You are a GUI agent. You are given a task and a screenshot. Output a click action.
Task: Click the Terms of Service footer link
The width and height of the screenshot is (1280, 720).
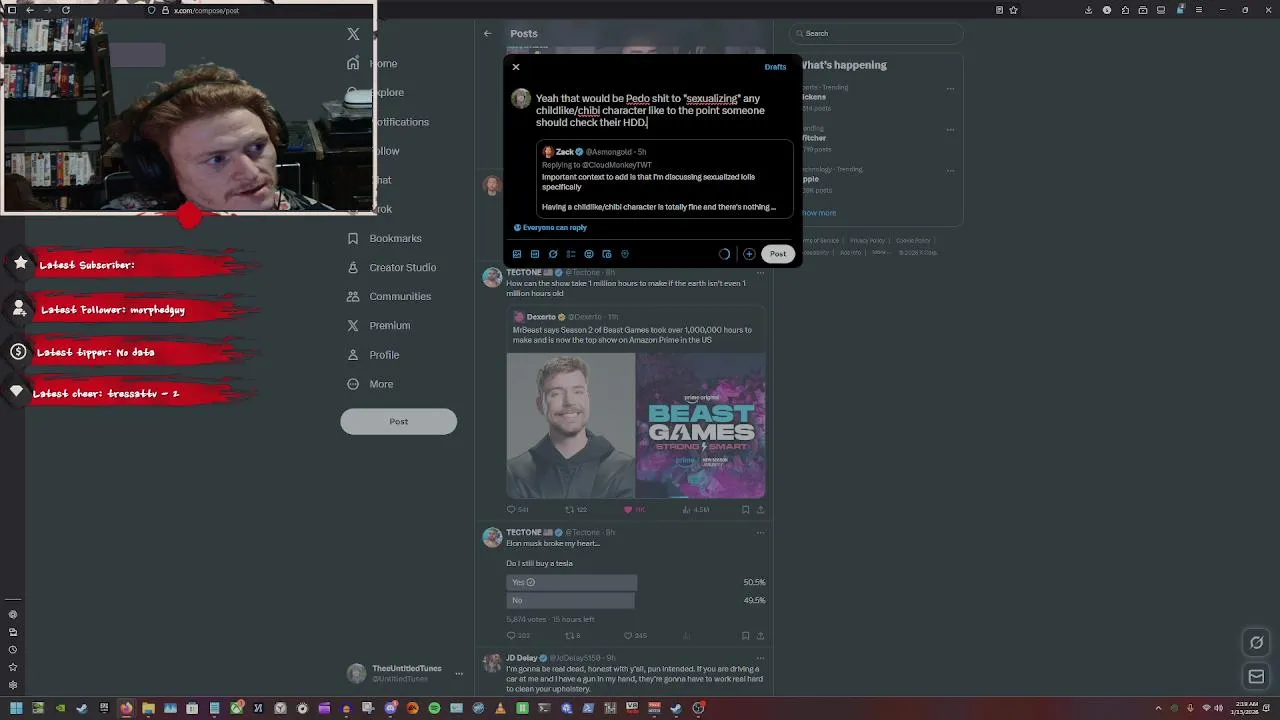[820, 241]
